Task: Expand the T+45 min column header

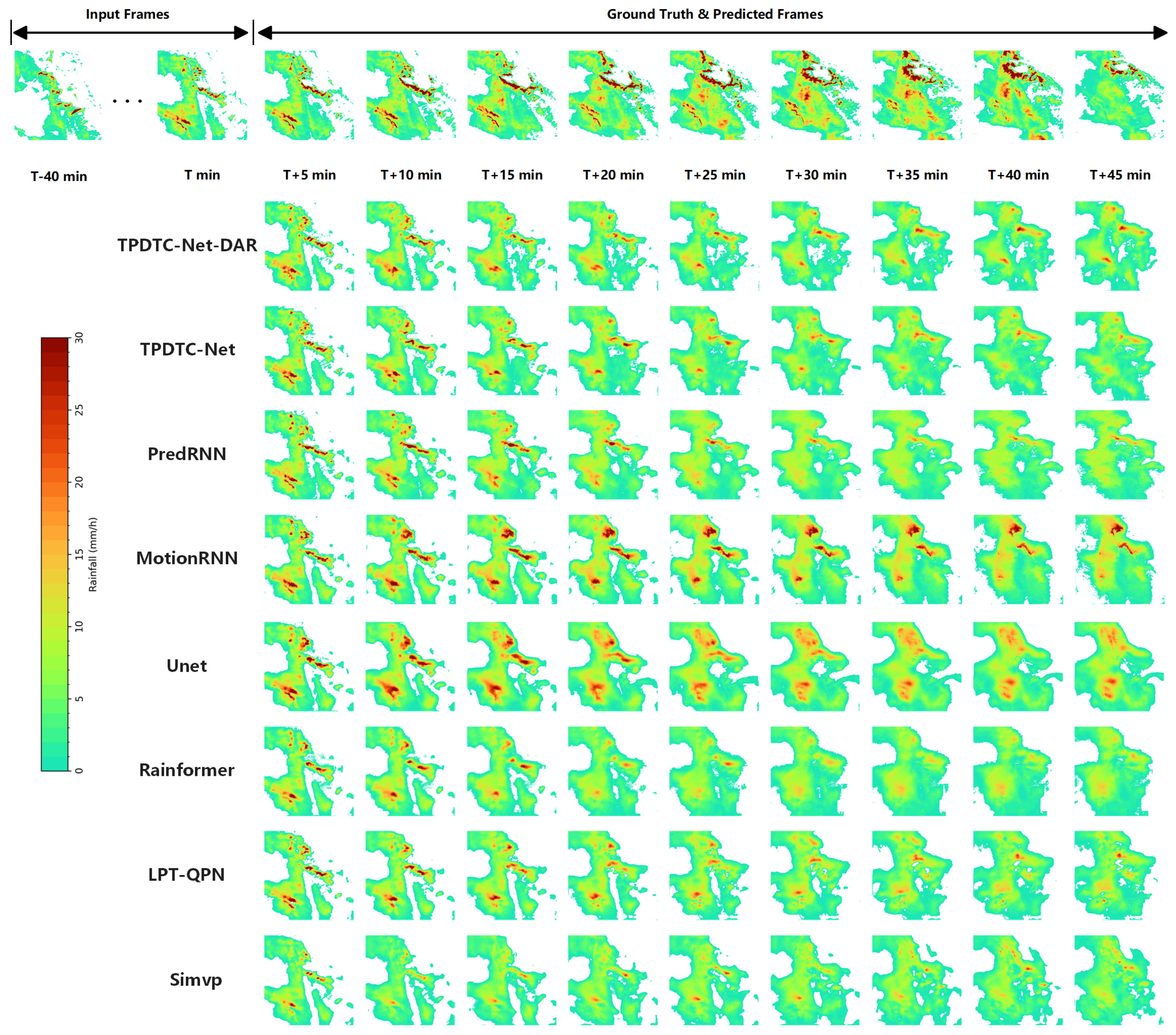Action: 1119,174
